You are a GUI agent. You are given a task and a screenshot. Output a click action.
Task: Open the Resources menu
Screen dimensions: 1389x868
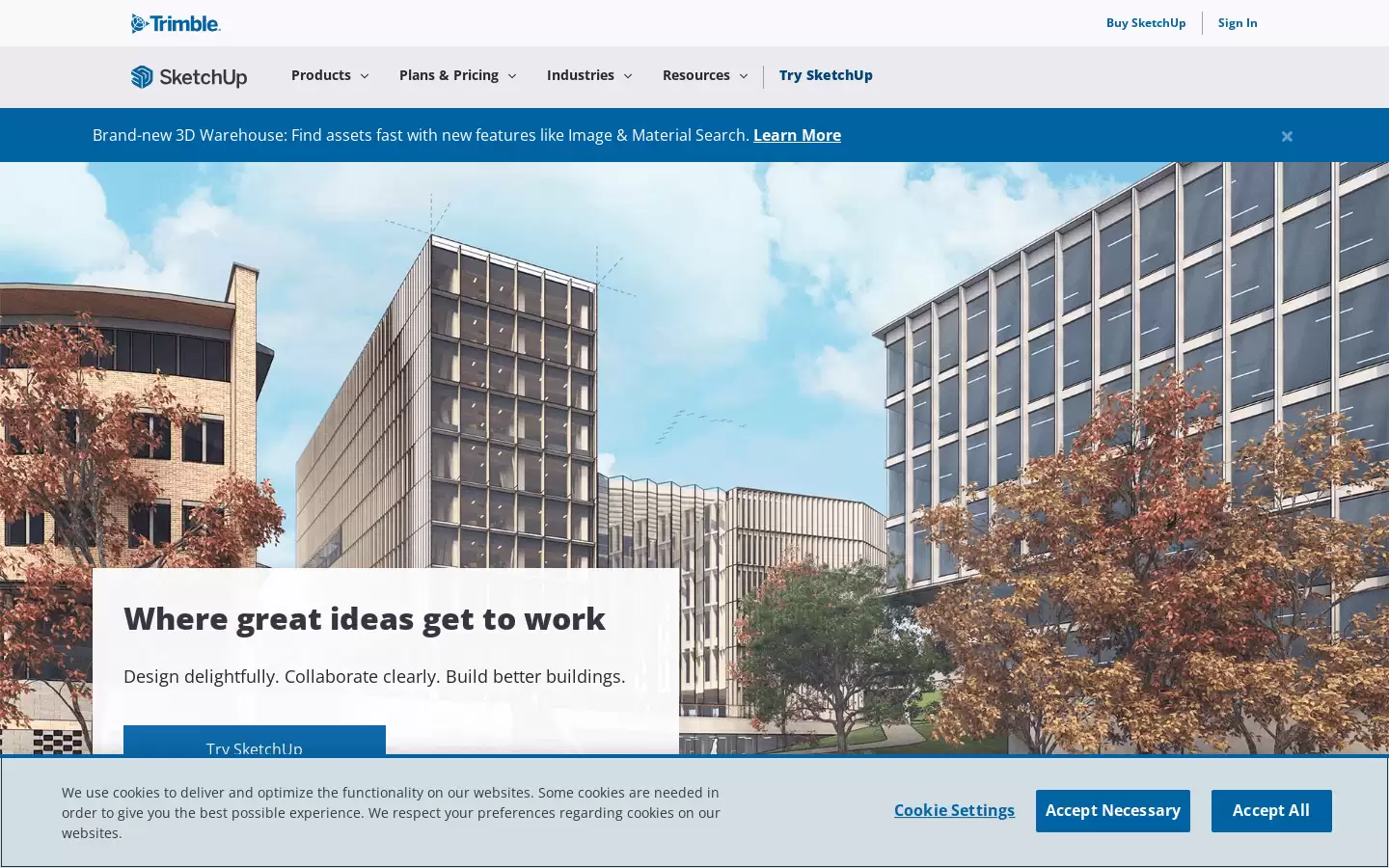(696, 75)
